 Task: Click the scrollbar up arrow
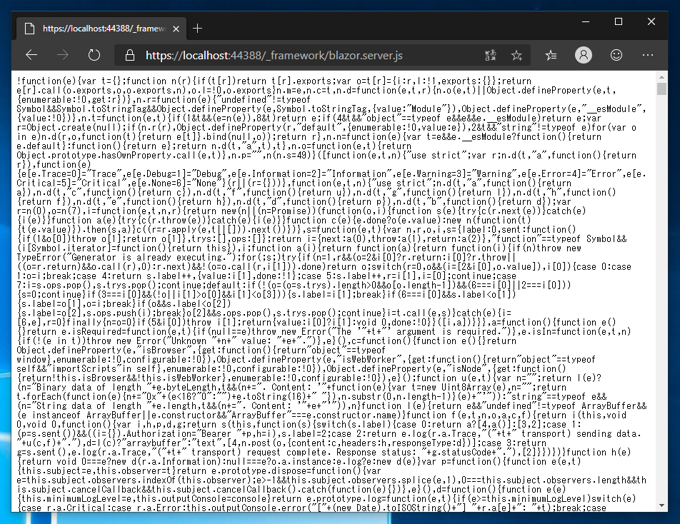tap(661, 78)
